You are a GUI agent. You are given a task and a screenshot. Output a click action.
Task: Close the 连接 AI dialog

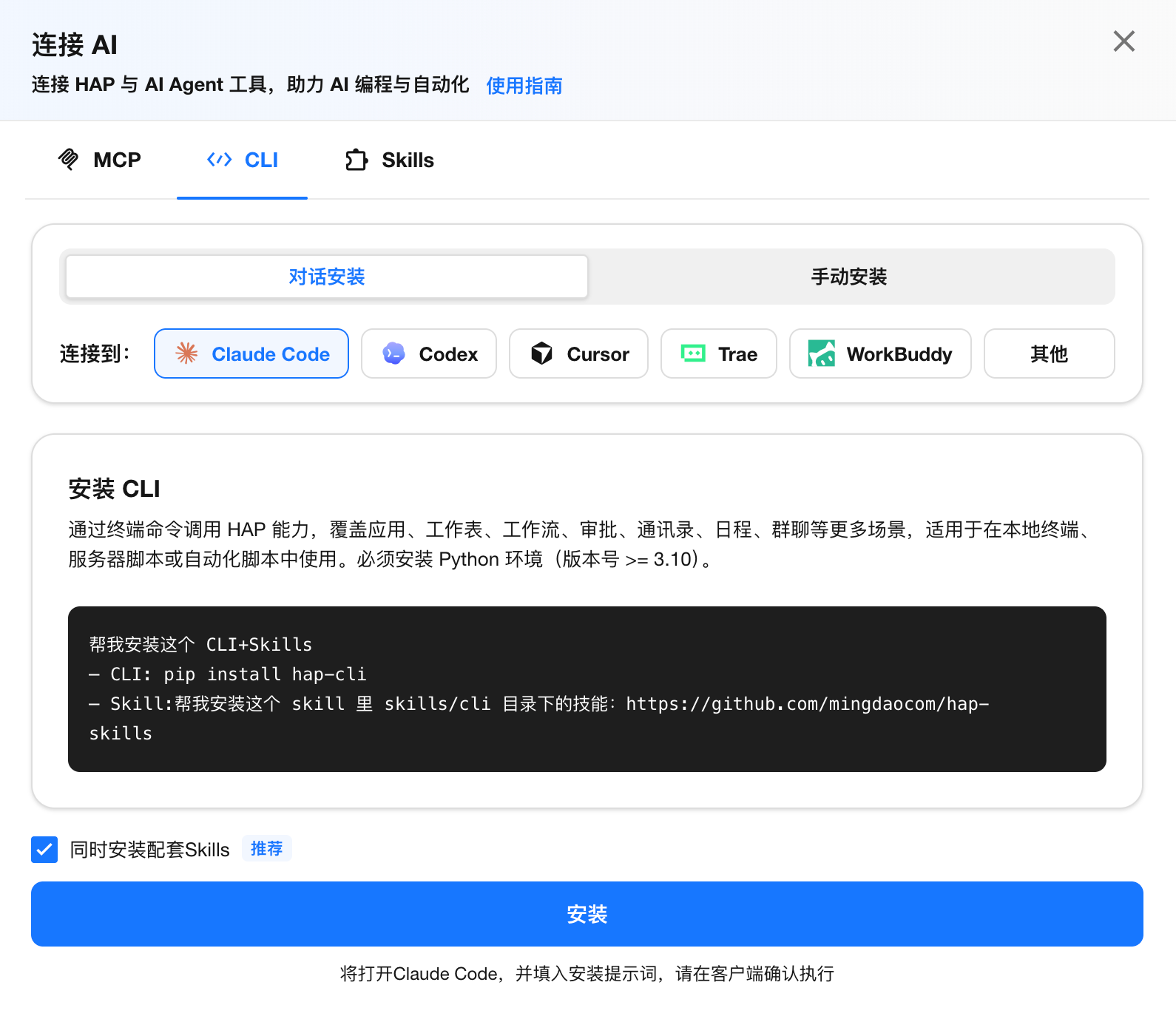coord(1123,41)
